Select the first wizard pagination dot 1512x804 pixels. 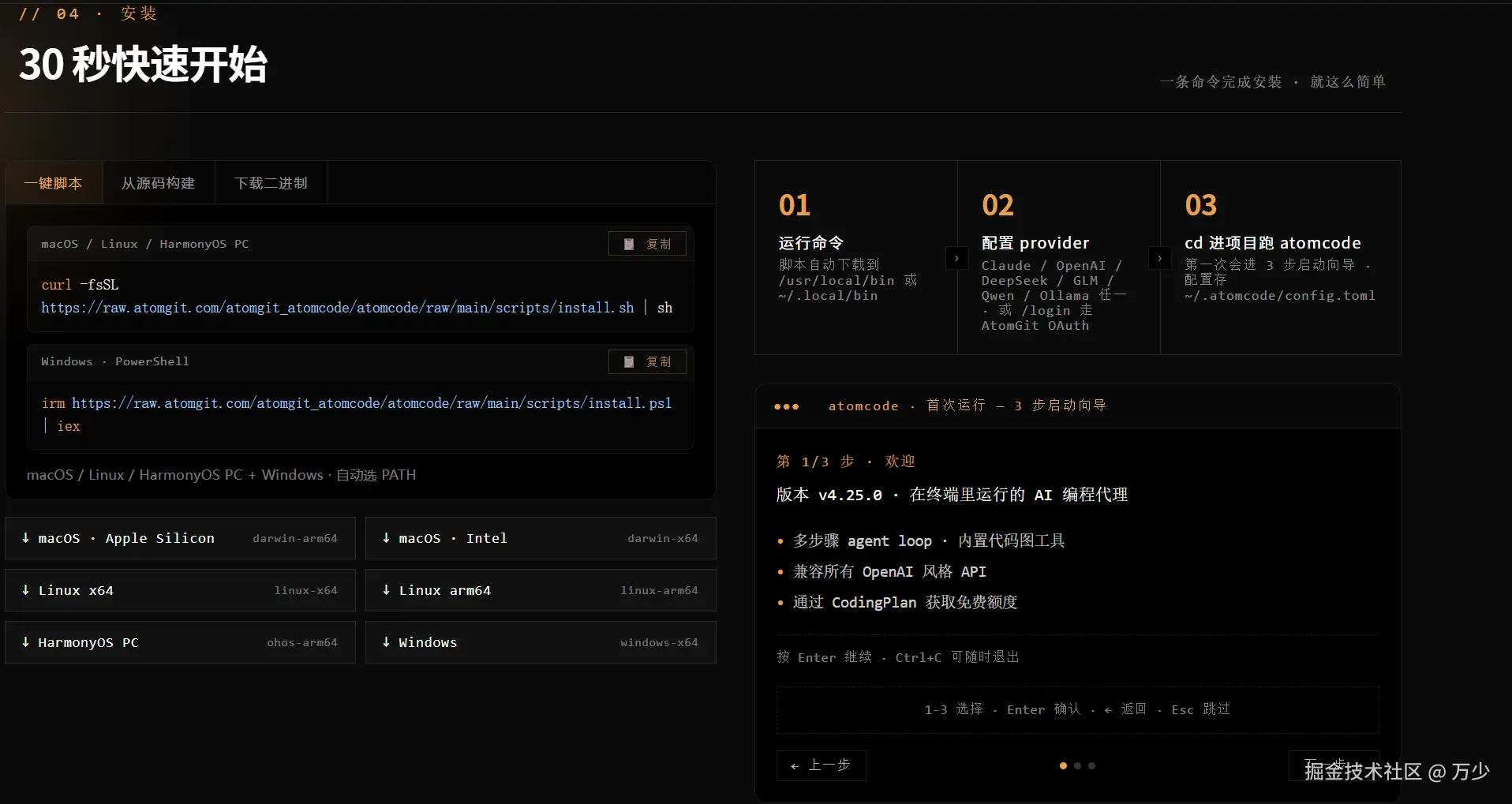[x=1063, y=765]
